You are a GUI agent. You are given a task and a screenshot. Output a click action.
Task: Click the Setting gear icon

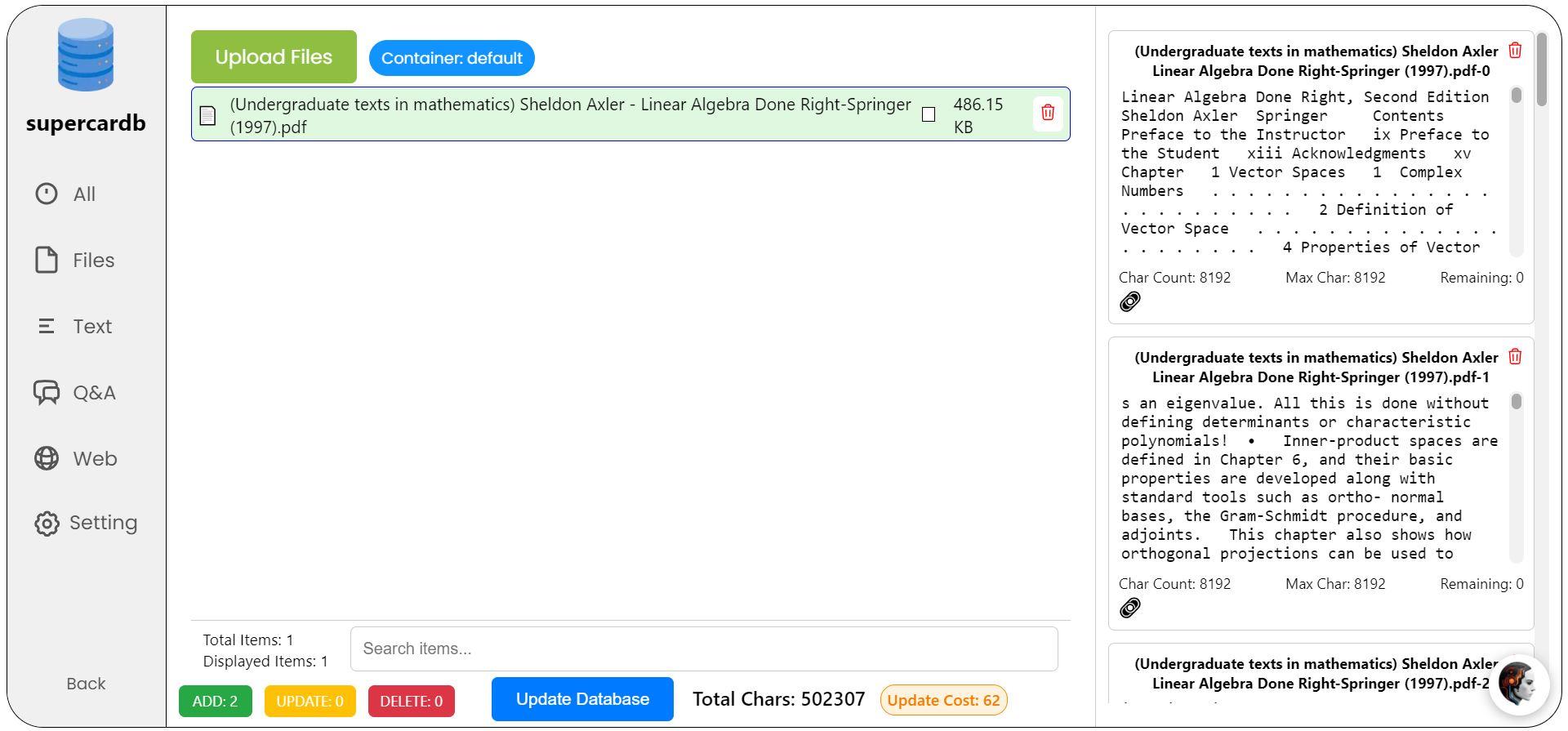click(47, 524)
